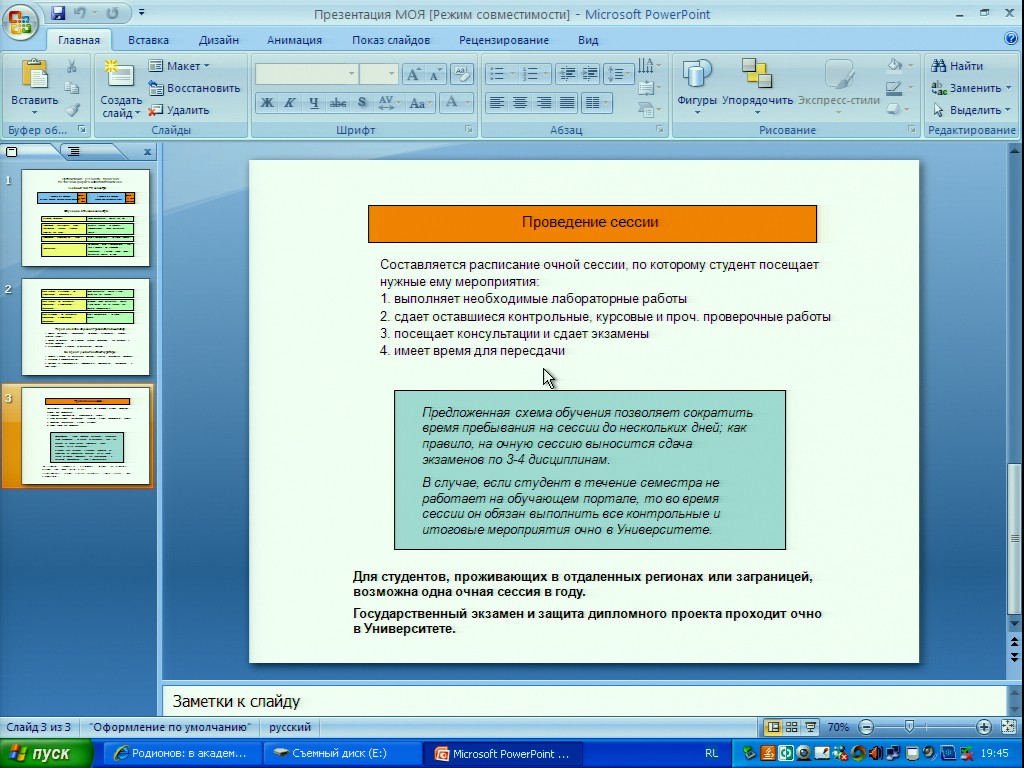Toggle italic formatting (К)
This screenshot has height=768, width=1024.
click(290, 103)
